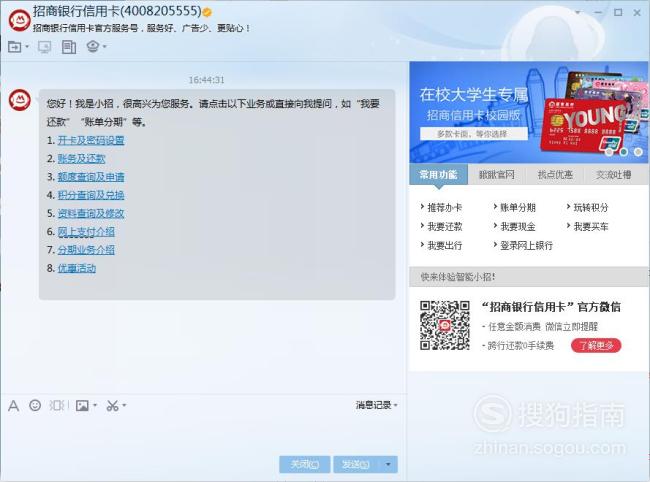Open link 额度查询及申请
650x482 pixels.
point(91,177)
